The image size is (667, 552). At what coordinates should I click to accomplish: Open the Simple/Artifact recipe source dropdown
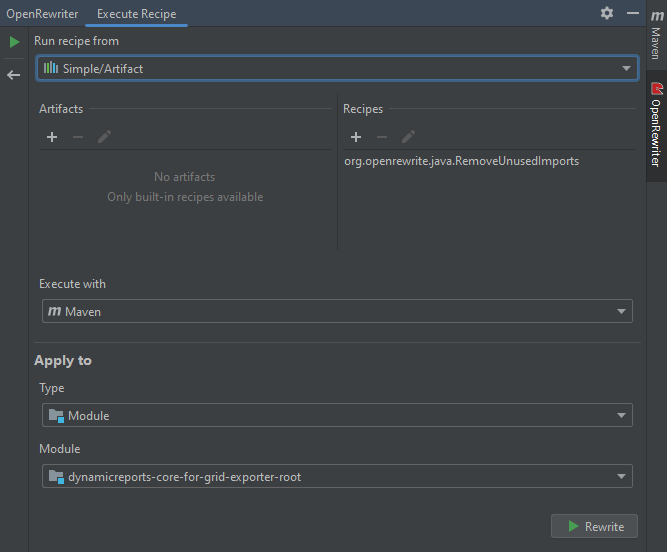pos(337,68)
